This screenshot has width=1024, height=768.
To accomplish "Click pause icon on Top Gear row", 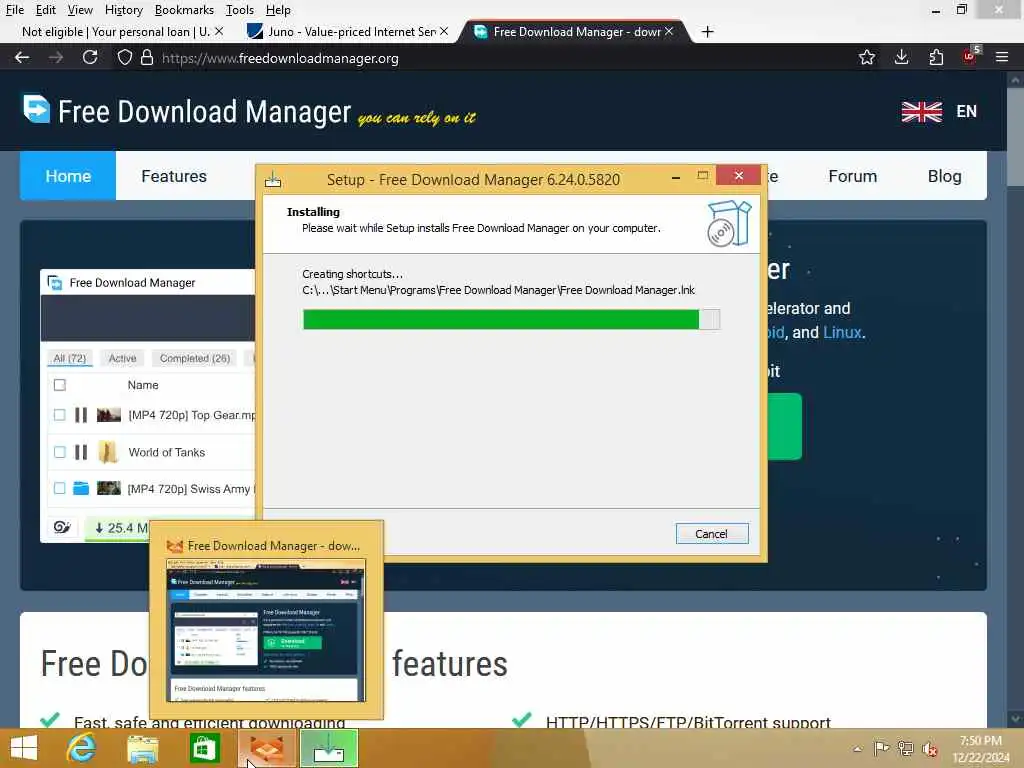I will click(x=81, y=415).
